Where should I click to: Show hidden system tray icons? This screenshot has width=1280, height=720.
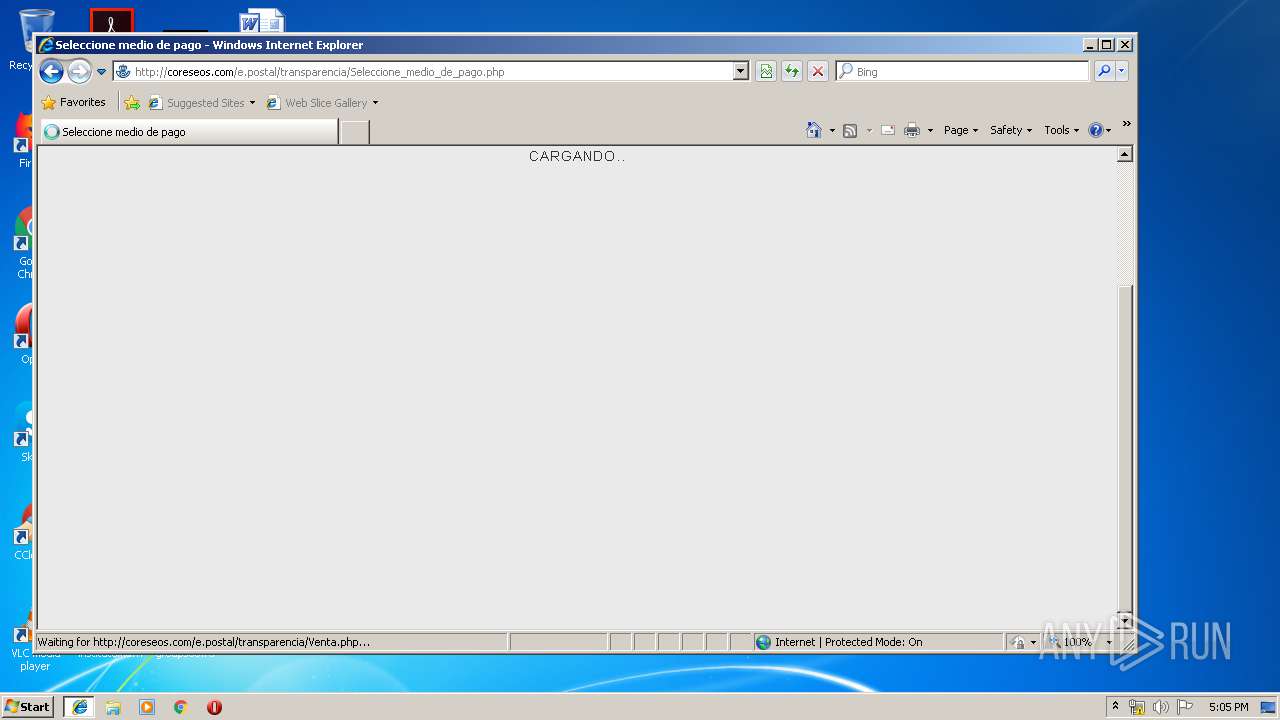click(x=1115, y=706)
